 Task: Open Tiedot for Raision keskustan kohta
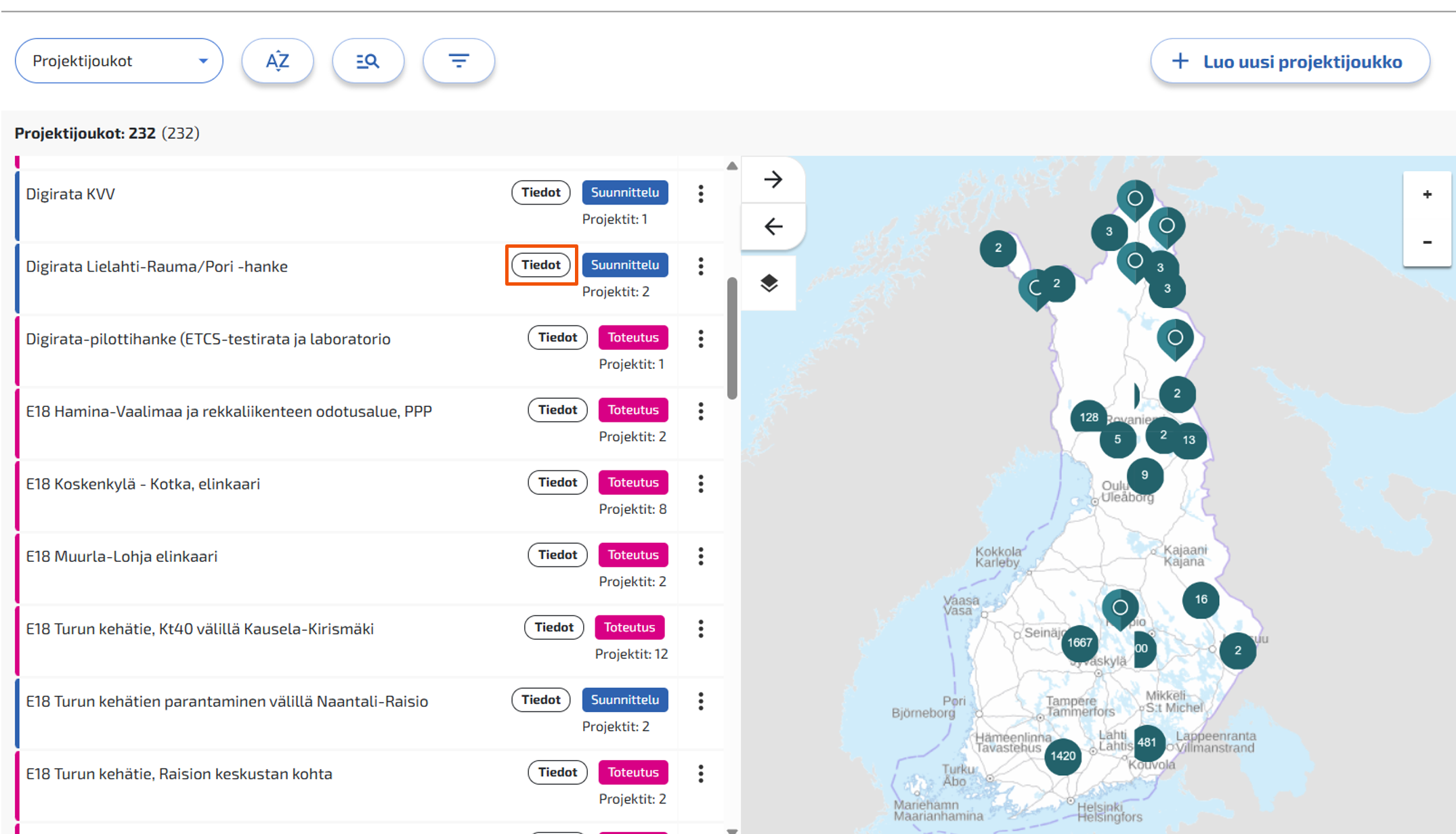(x=558, y=772)
